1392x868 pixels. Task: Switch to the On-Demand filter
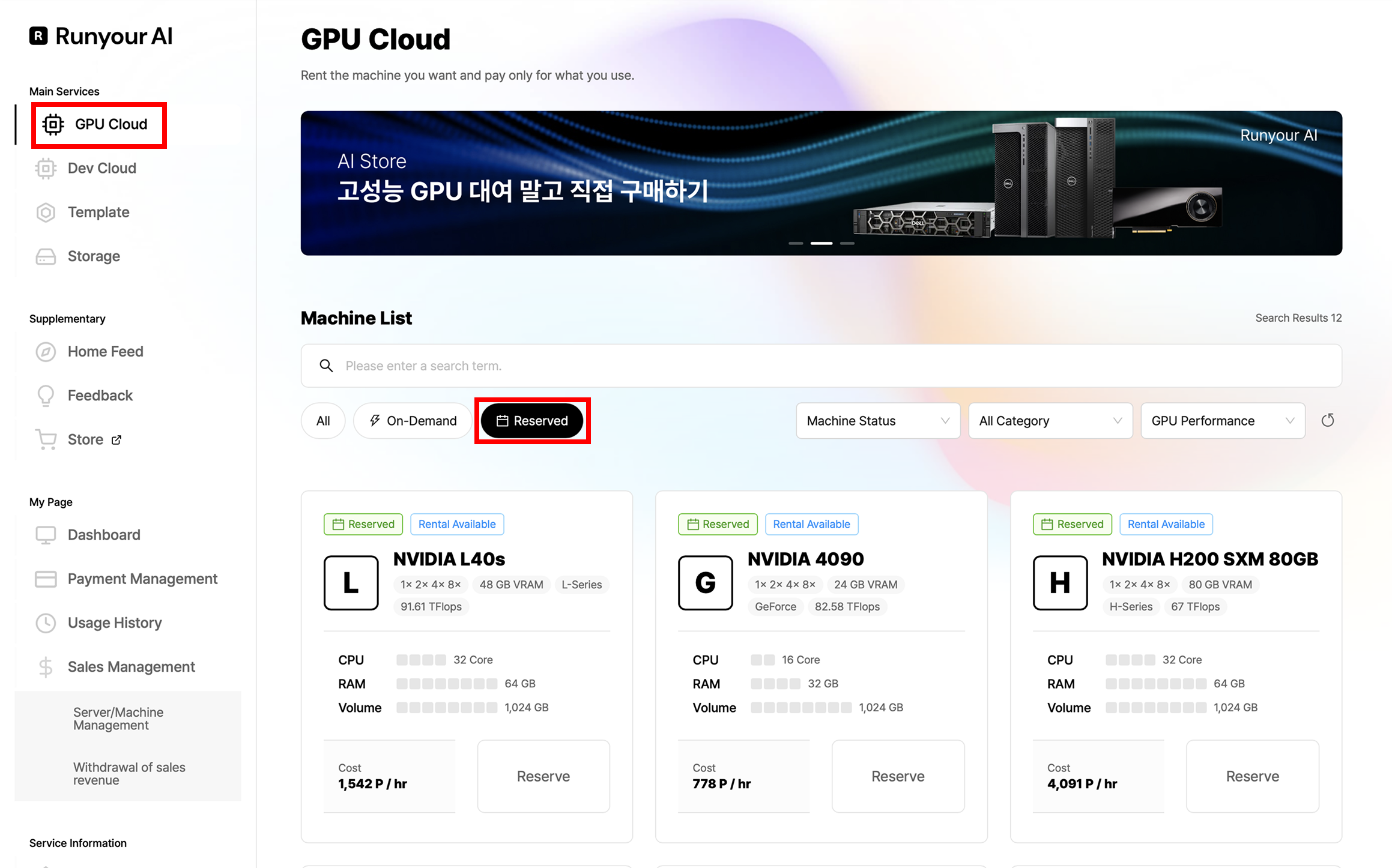coord(413,421)
